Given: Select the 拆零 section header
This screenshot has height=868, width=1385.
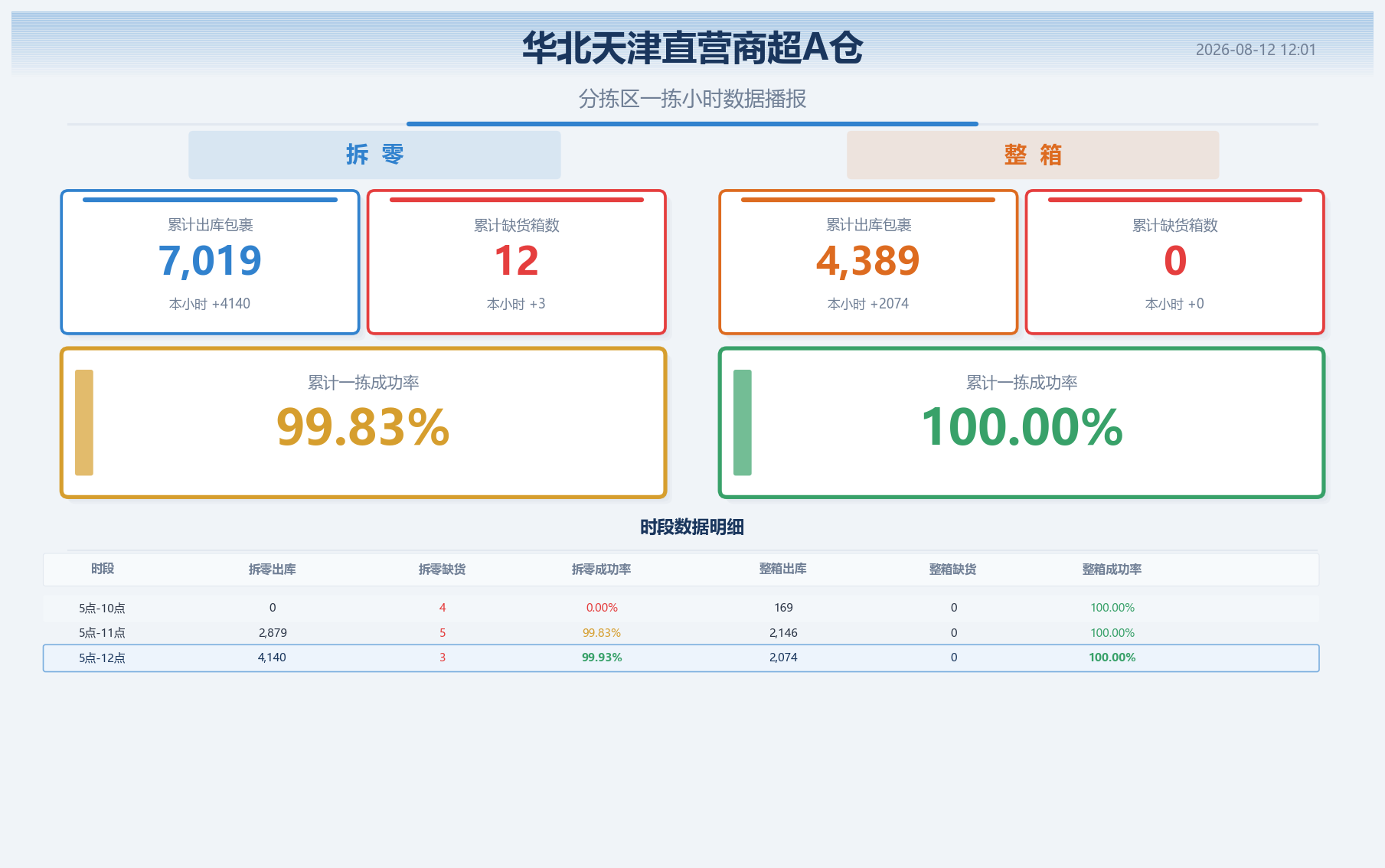Looking at the screenshot, I should 374,155.
